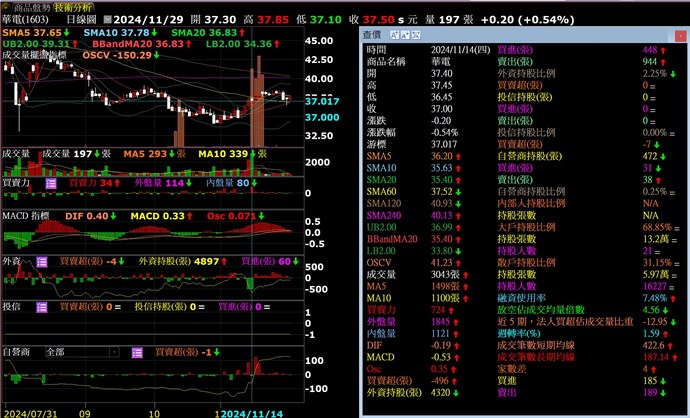Switch to the 技術分析 tab
This screenshot has height=418, width=690.
[x=72, y=6]
